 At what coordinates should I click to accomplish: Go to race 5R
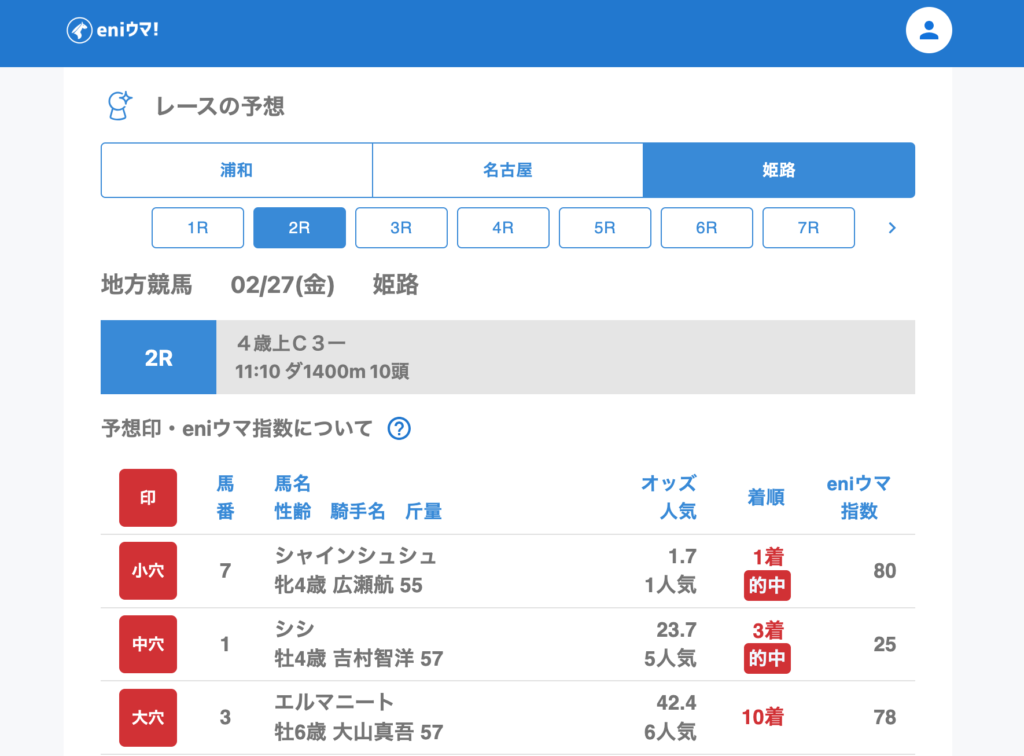click(605, 228)
